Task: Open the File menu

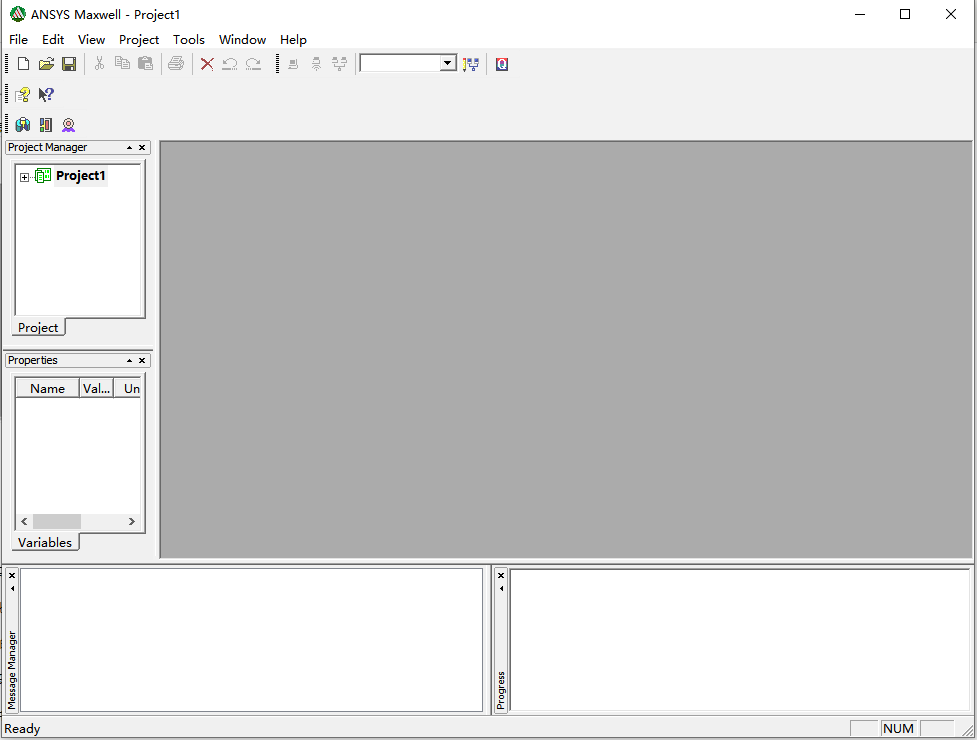Action: click(18, 39)
